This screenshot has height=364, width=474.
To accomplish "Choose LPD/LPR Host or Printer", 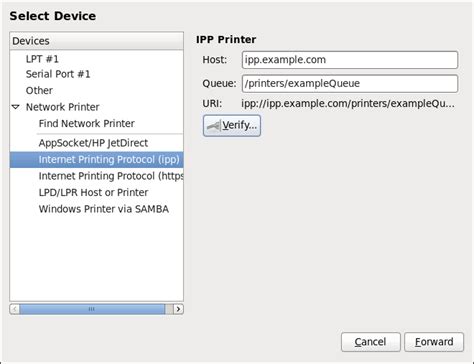I will click(x=97, y=193).
